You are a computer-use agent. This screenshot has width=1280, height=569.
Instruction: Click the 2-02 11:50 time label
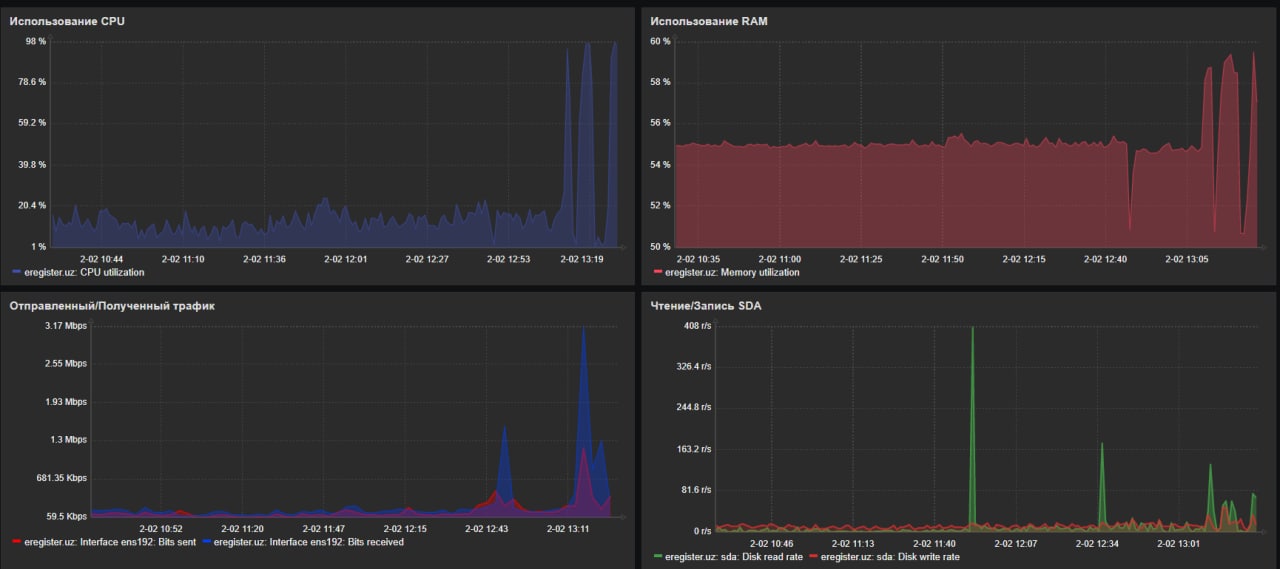pyautogui.click(x=942, y=259)
